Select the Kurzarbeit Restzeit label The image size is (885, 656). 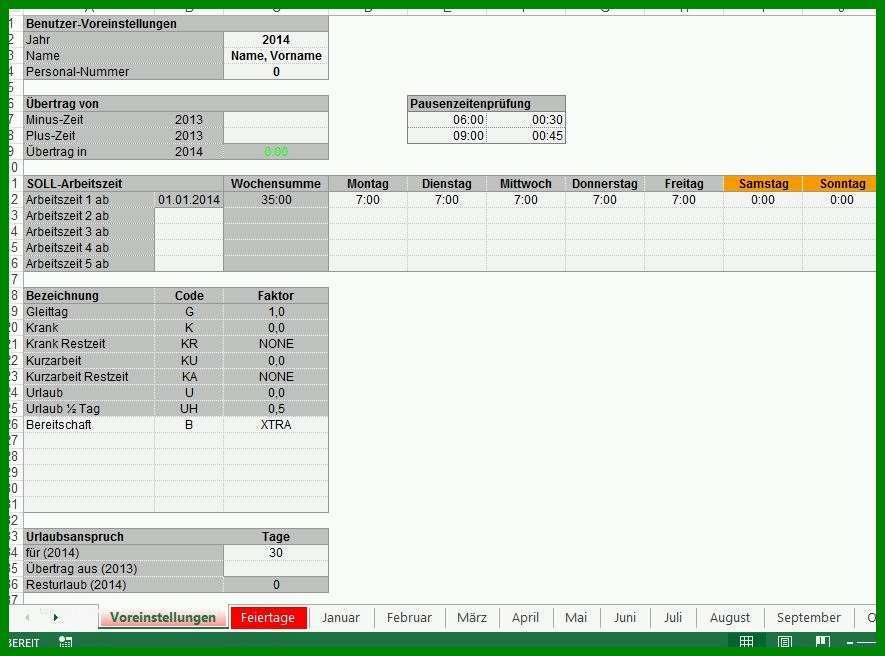89,377
